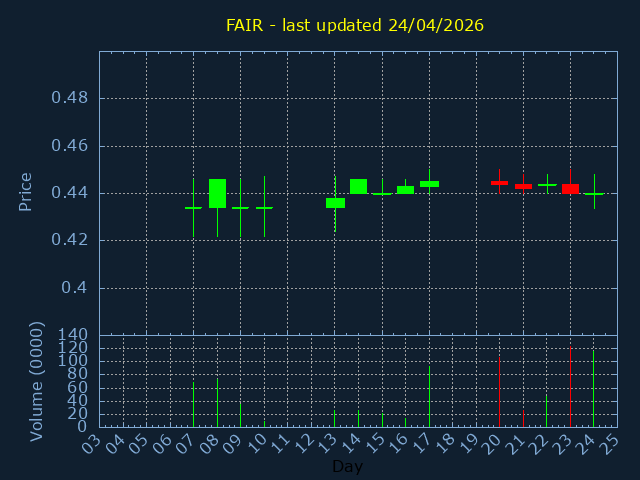Select the day 03 tick on x-axis
This screenshot has width=640, height=480.
coord(92,442)
